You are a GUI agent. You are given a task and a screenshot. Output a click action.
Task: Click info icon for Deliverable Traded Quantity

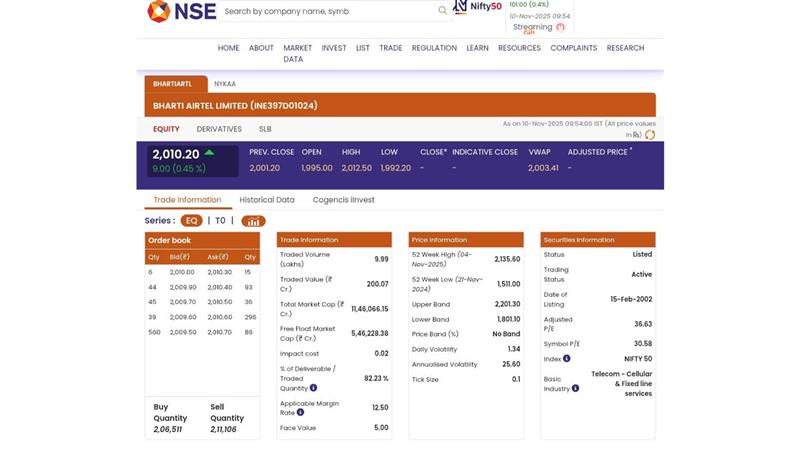[313, 388]
